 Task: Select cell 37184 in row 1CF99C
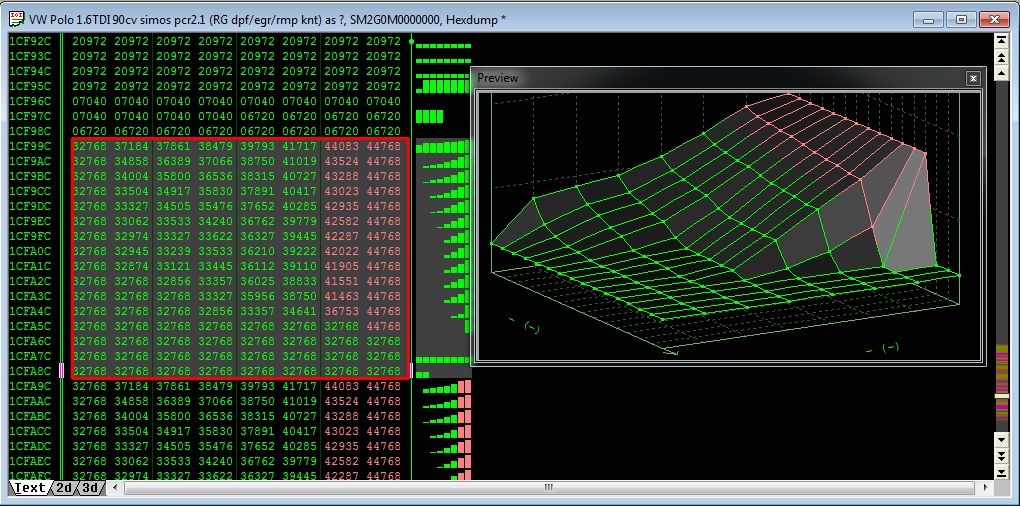pyautogui.click(x=131, y=146)
